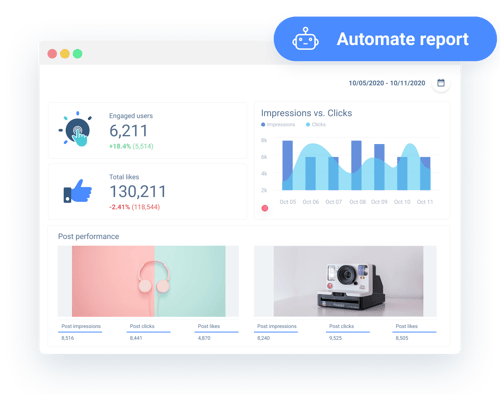Click the Impressions vs. Clicks chart title
500x395 pixels.
click(x=306, y=113)
